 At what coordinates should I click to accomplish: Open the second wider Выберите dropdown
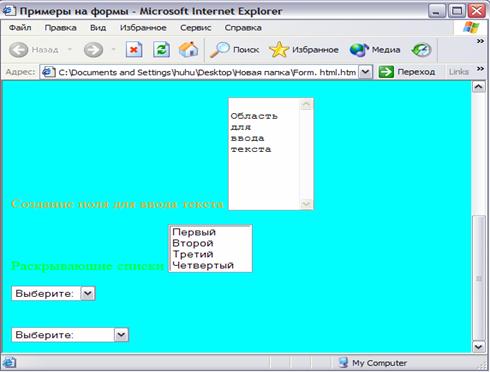[121, 335]
